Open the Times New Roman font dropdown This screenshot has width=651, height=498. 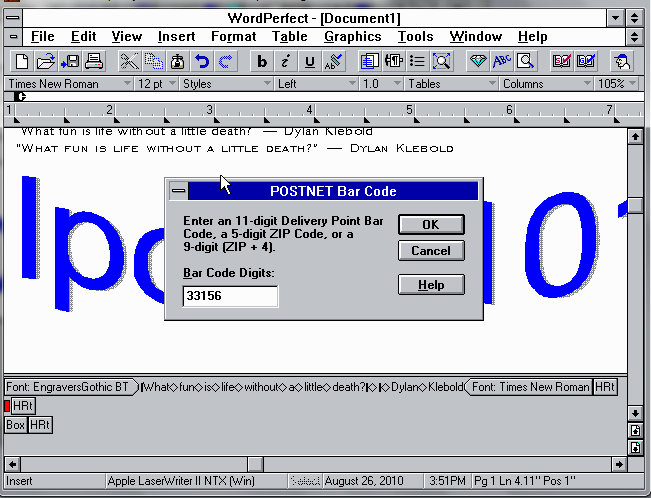click(x=69, y=84)
